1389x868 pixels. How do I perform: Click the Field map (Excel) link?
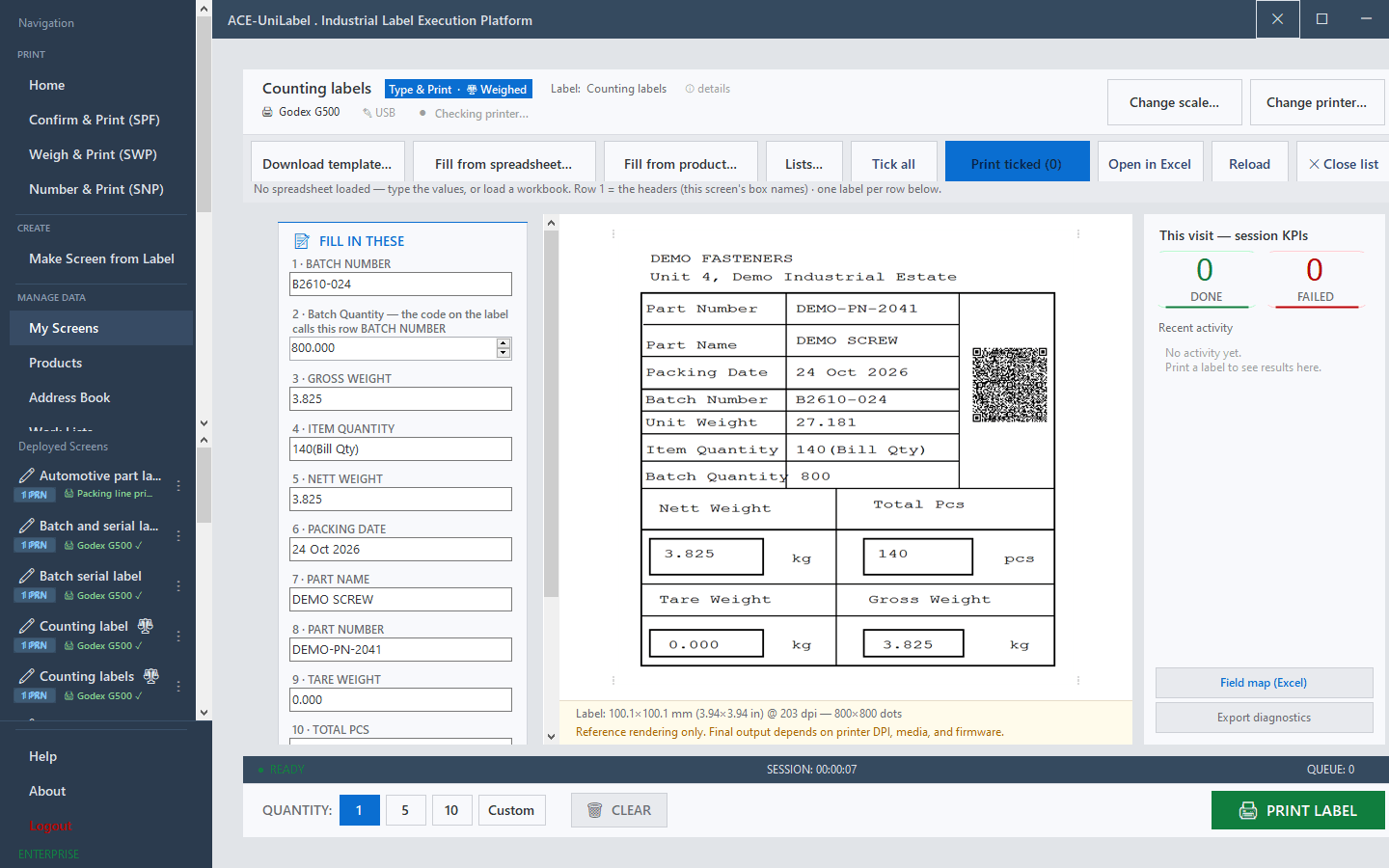tap(1264, 683)
